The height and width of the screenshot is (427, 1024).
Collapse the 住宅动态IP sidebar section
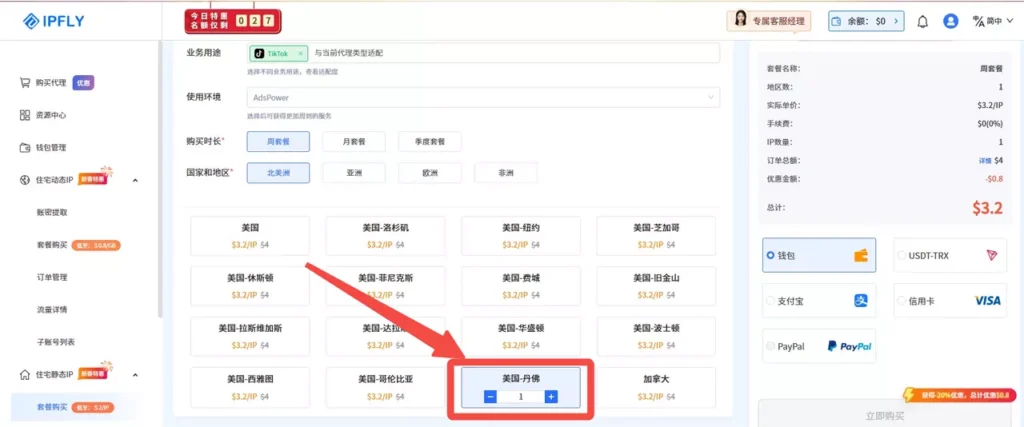[x=135, y=180]
